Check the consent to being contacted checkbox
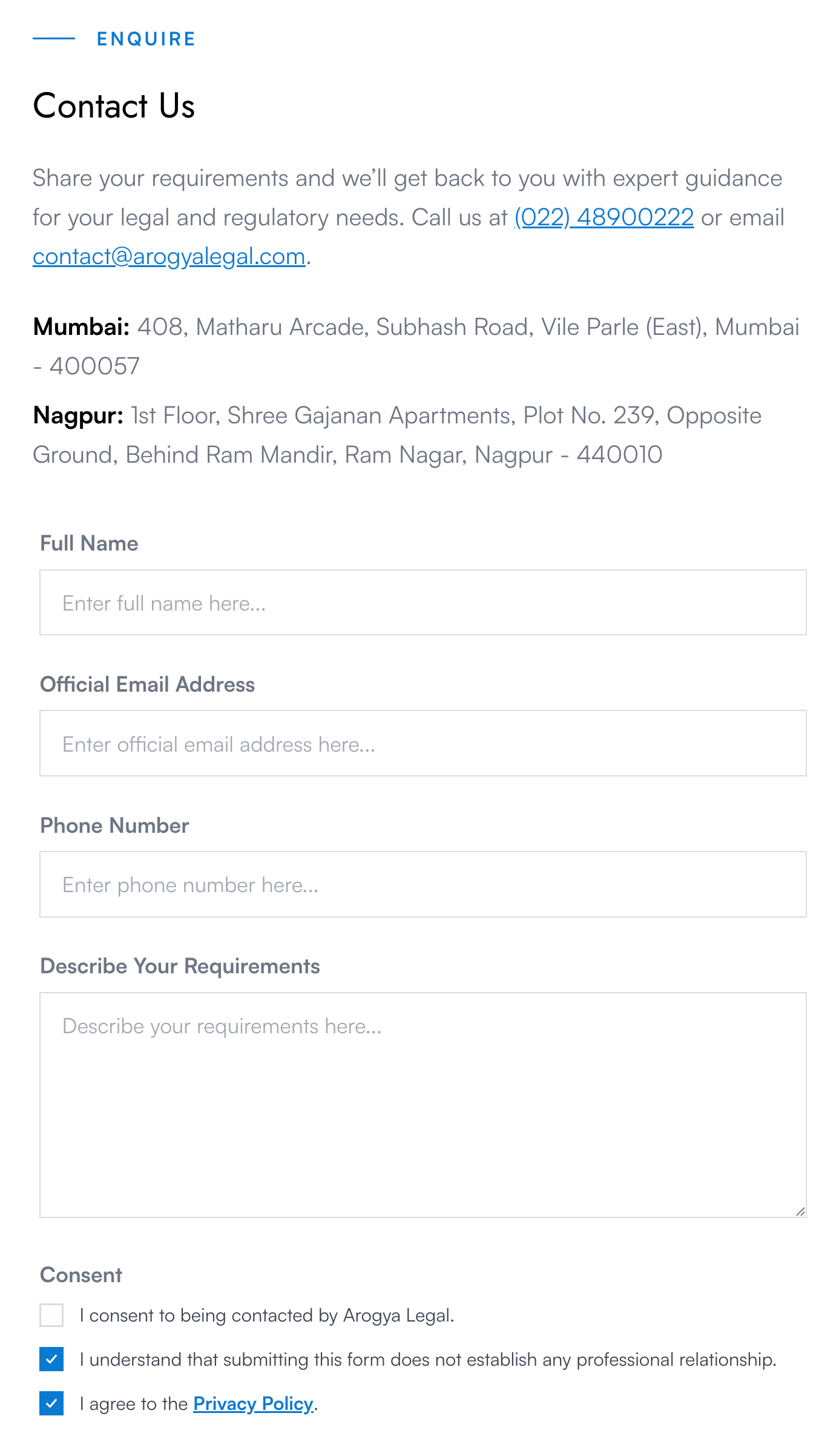This screenshot has height=1456, width=839. click(x=51, y=1315)
